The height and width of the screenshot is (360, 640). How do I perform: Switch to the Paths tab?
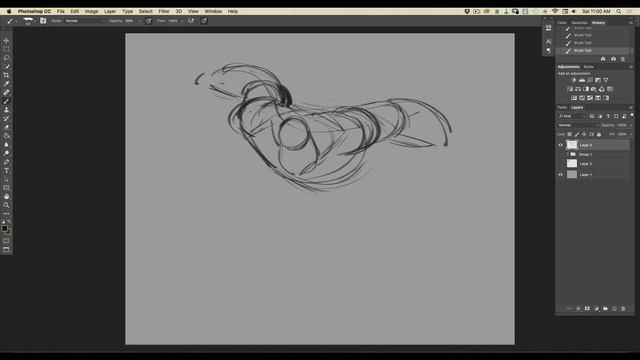point(562,108)
